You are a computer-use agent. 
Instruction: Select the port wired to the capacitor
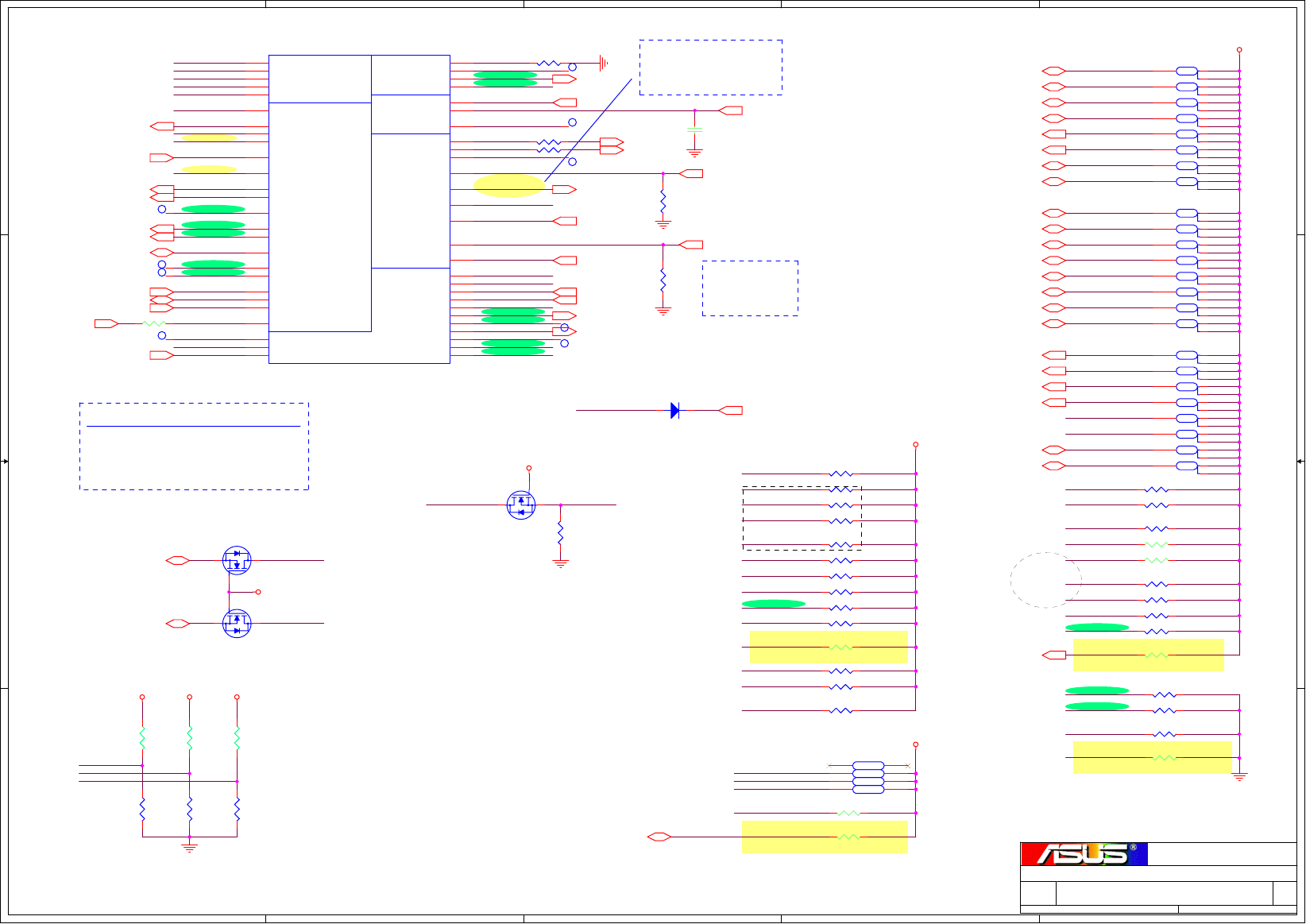pos(730,110)
